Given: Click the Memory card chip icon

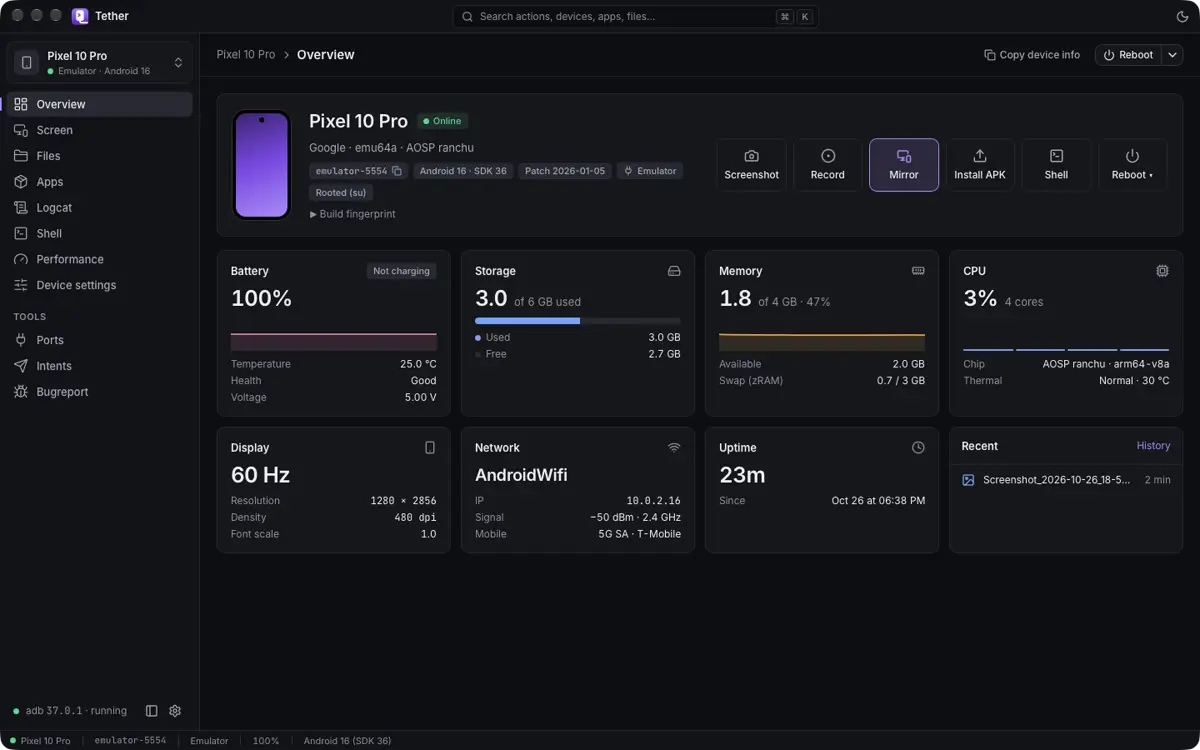Looking at the screenshot, I should [x=918, y=271].
